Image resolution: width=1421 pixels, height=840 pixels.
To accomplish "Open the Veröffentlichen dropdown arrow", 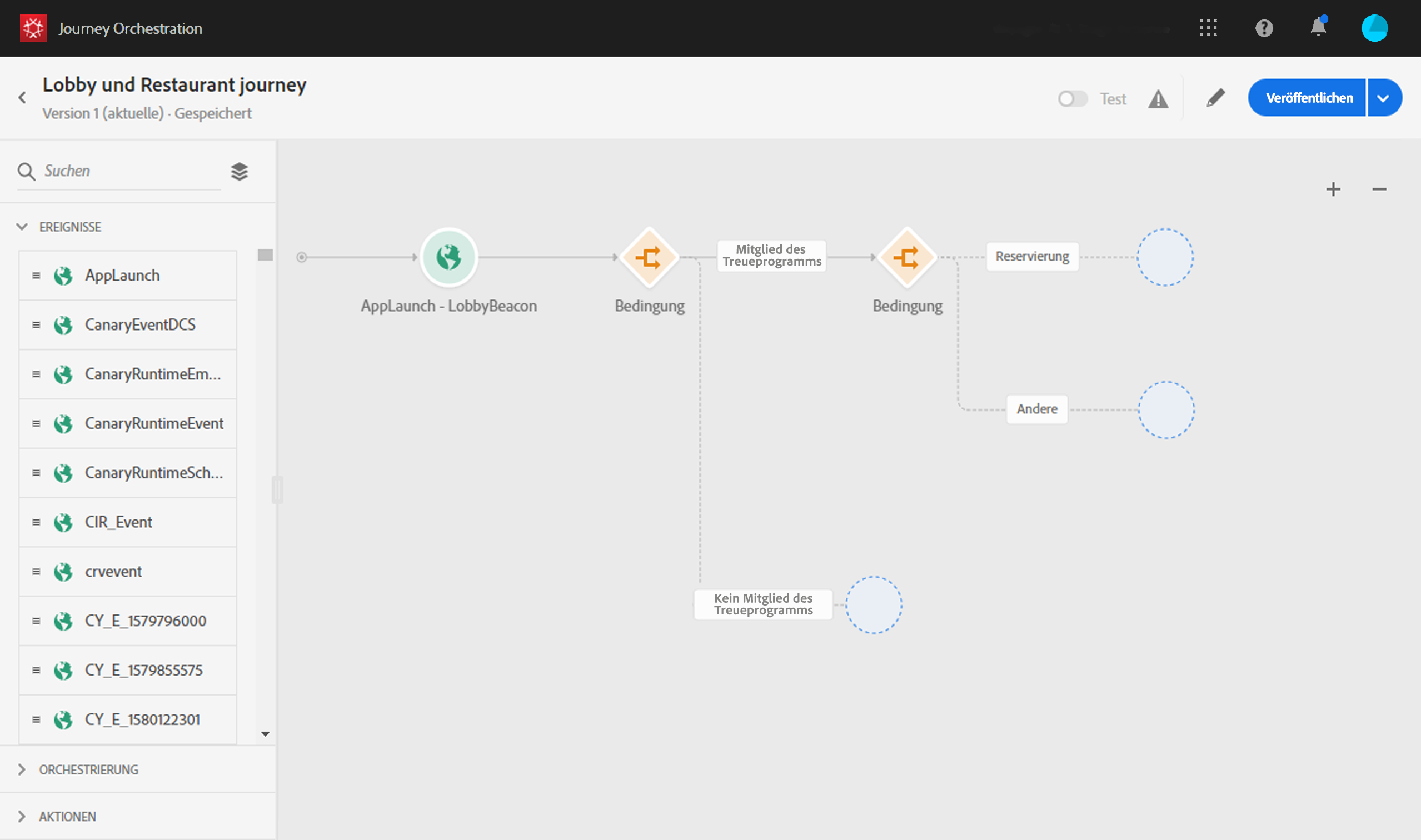I will 1383,98.
